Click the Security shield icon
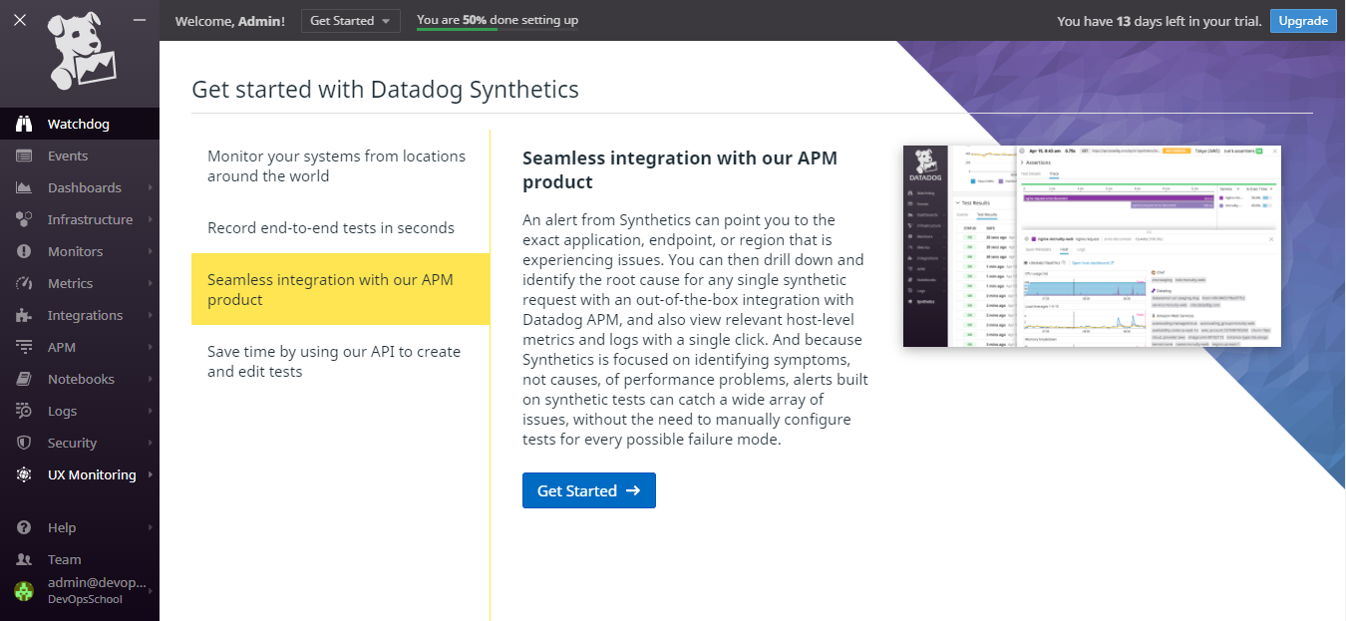1346x621 pixels. (24, 443)
